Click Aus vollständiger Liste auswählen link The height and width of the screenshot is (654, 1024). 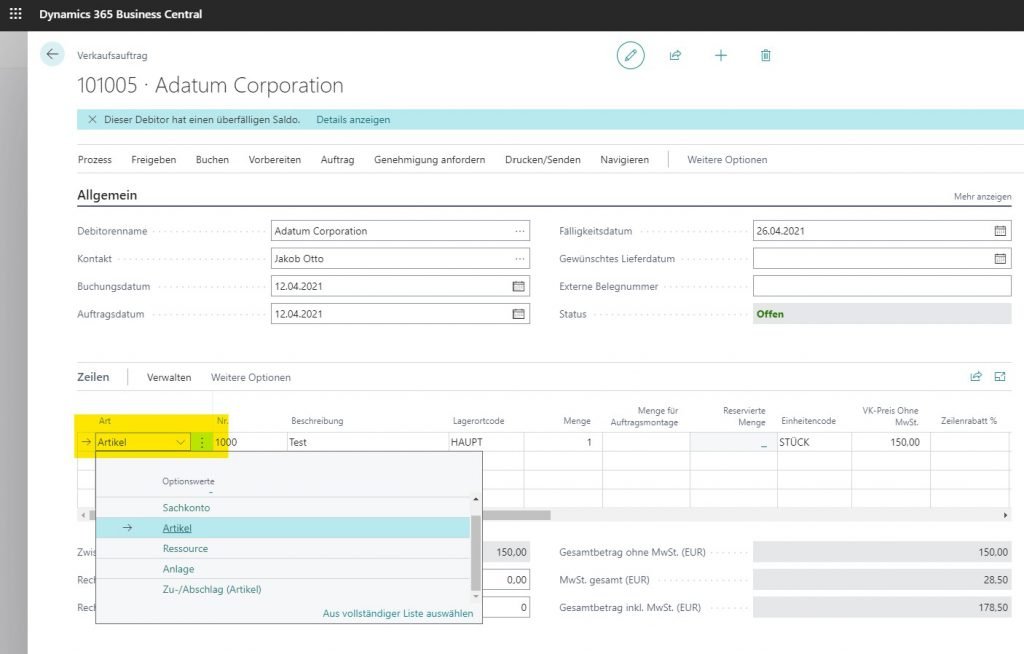397,613
